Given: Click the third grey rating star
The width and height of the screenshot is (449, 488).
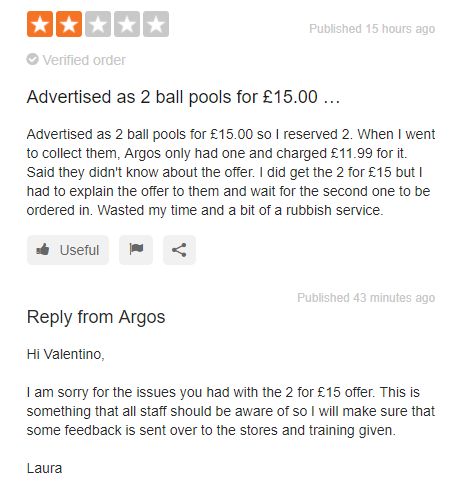Looking at the screenshot, I should (98, 24).
